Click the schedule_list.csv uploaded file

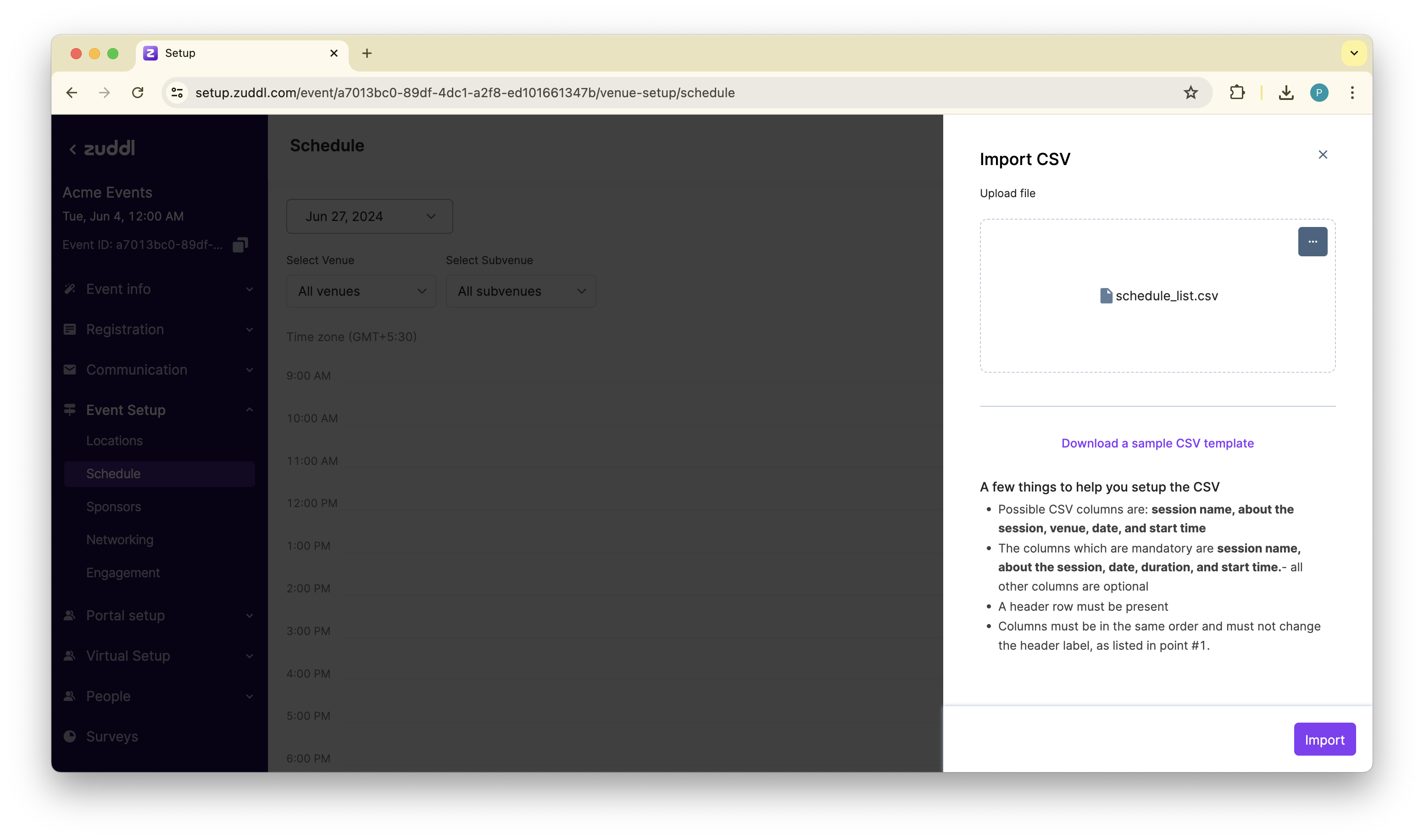pyautogui.click(x=1158, y=295)
